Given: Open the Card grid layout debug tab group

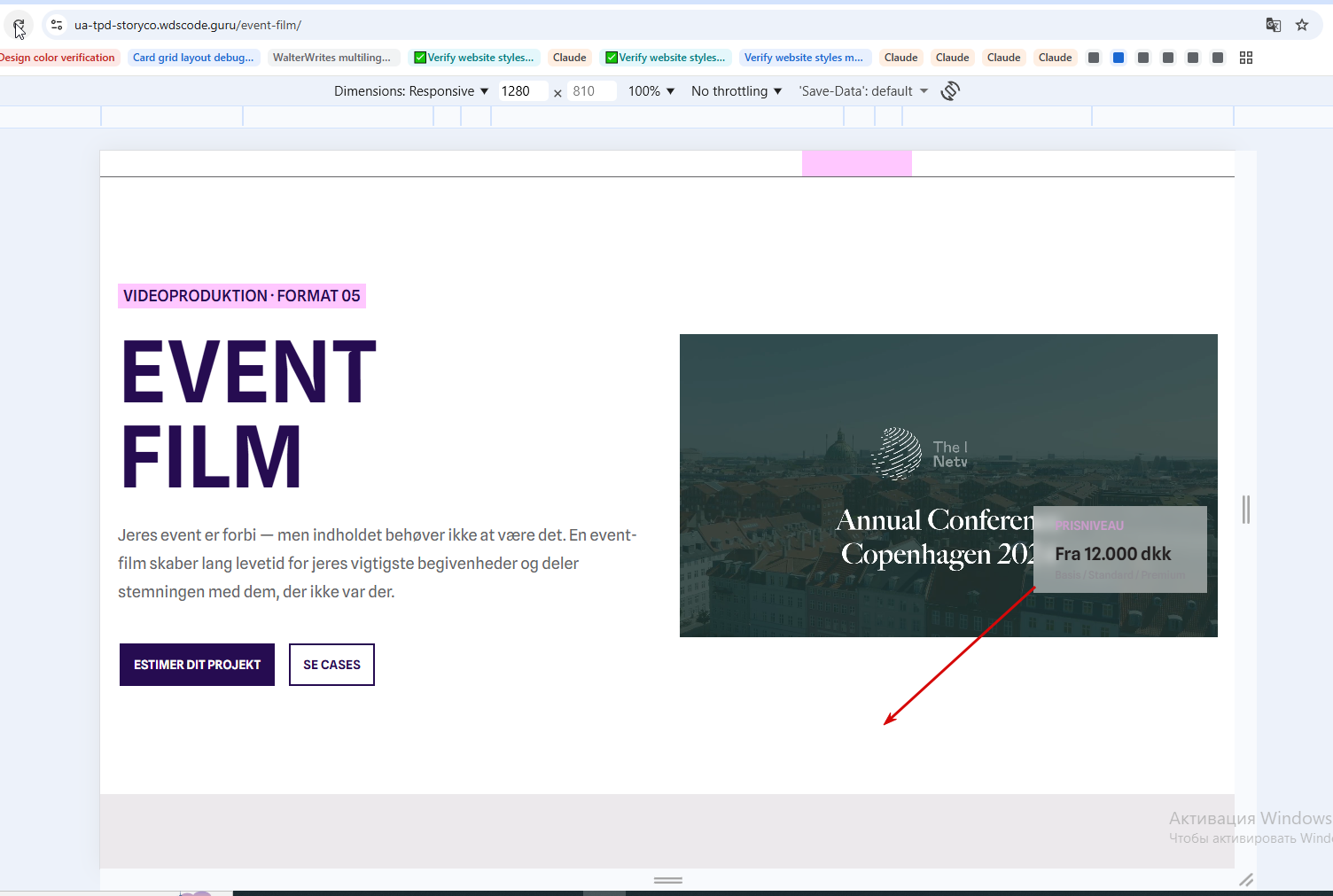Looking at the screenshot, I should click(193, 58).
